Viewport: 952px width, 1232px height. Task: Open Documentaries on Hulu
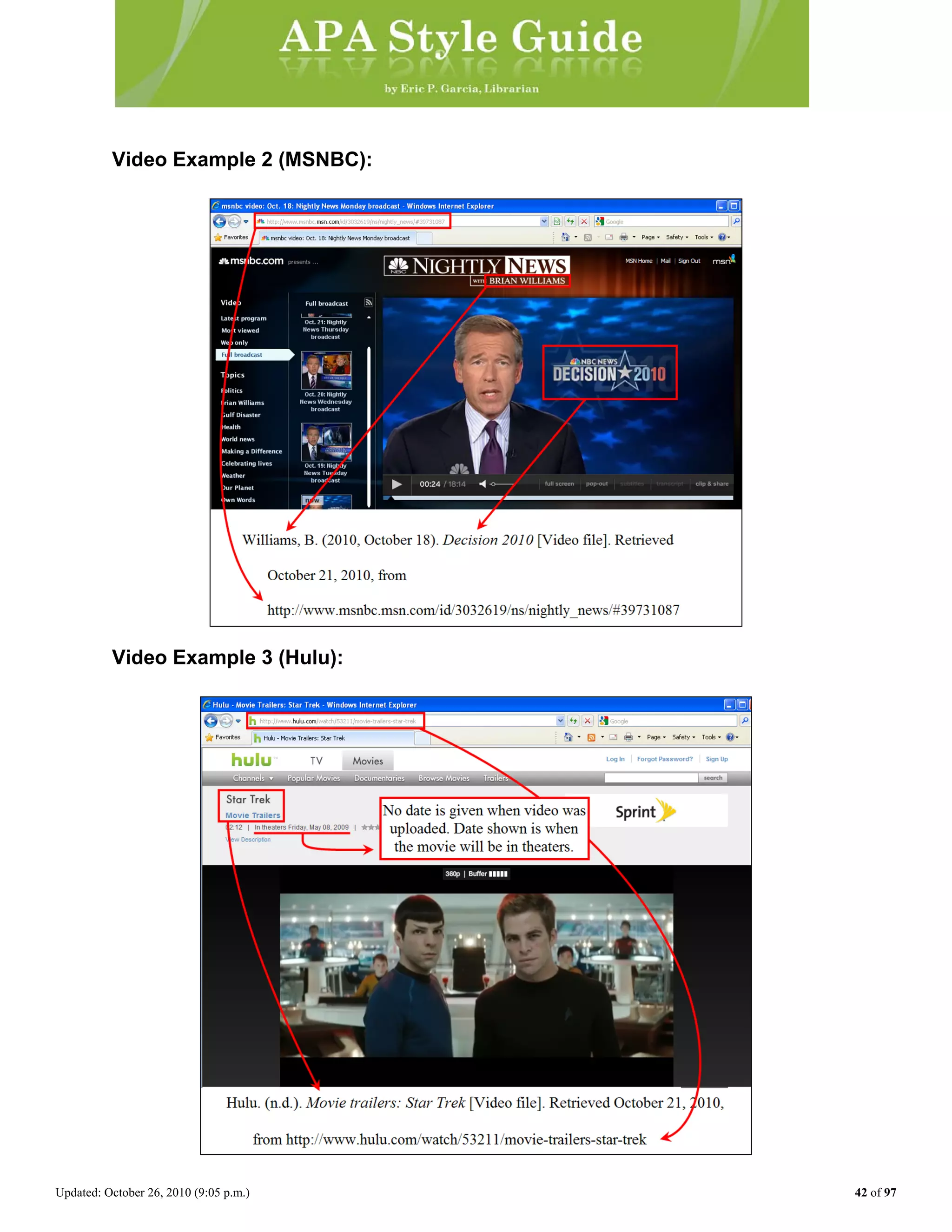[379, 778]
